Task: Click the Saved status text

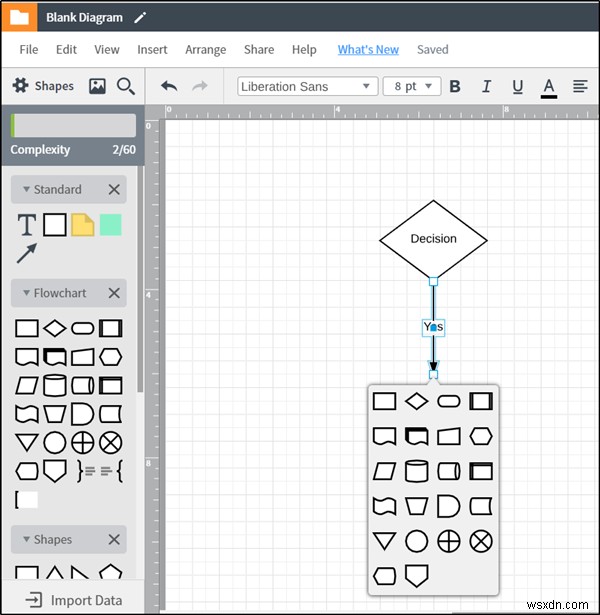Action: pos(433,50)
